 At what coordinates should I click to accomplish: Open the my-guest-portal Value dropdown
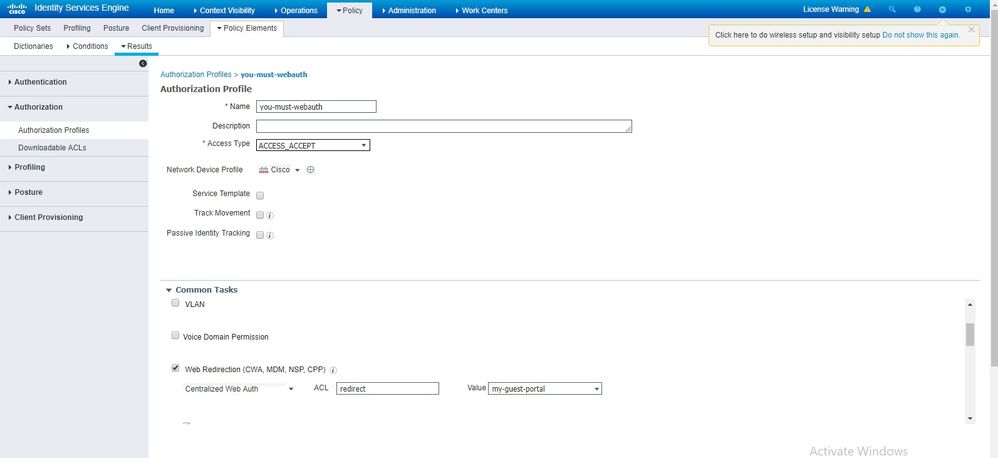pyautogui.click(x=545, y=389)
